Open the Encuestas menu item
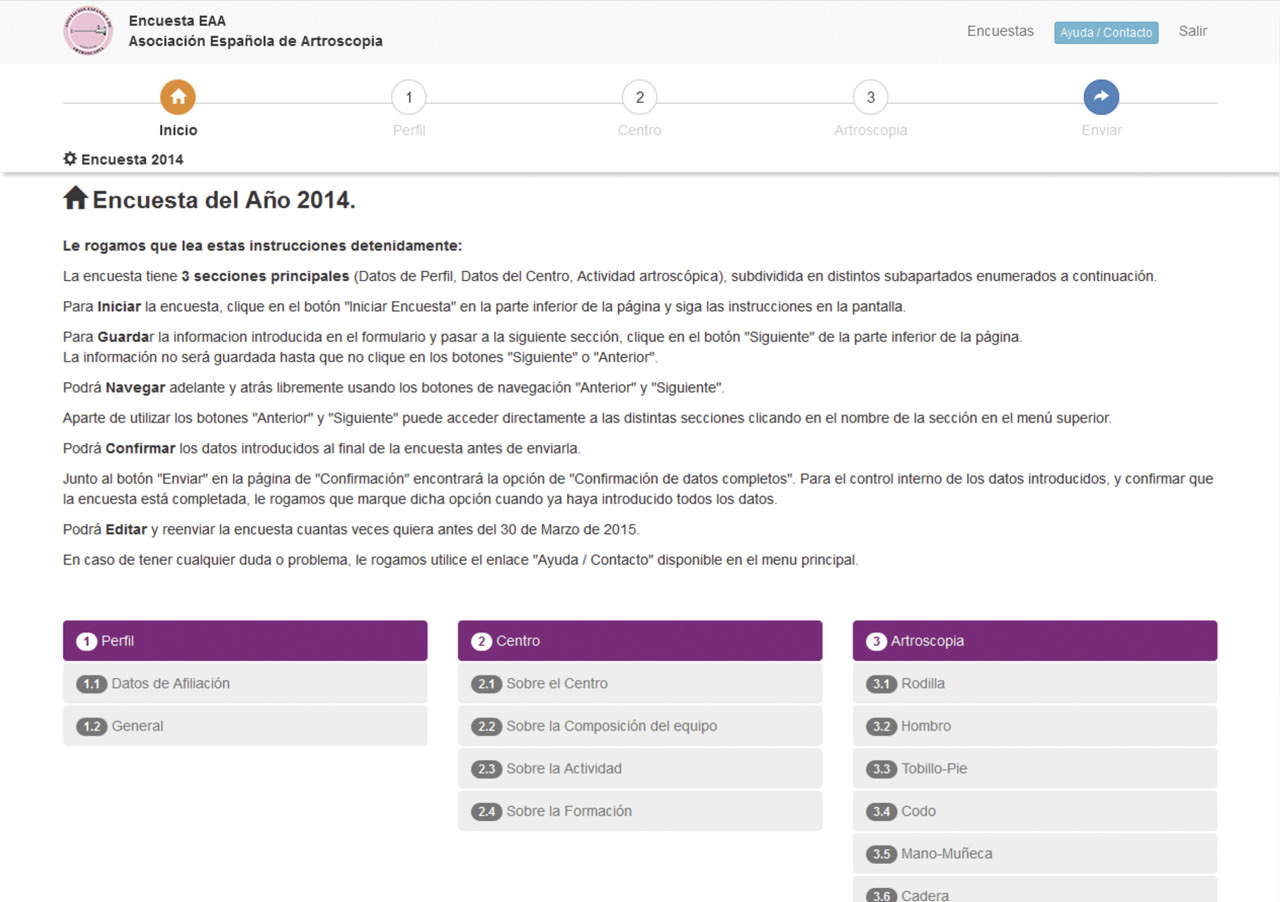Image resolution: width=1280 pixels, height=902 pixels. point(1000,31)
